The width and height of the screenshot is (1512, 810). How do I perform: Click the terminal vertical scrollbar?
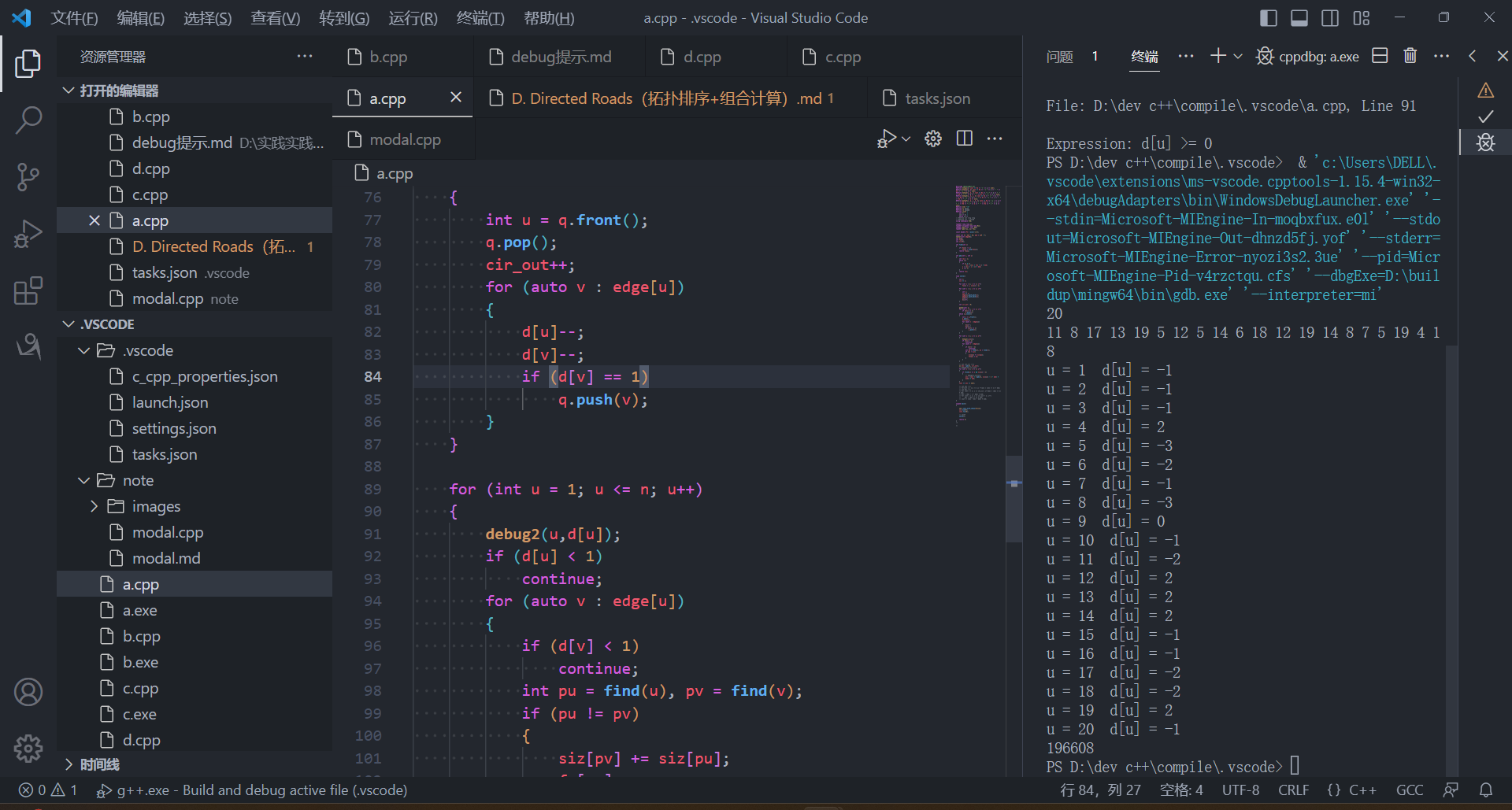(1452, 560)
